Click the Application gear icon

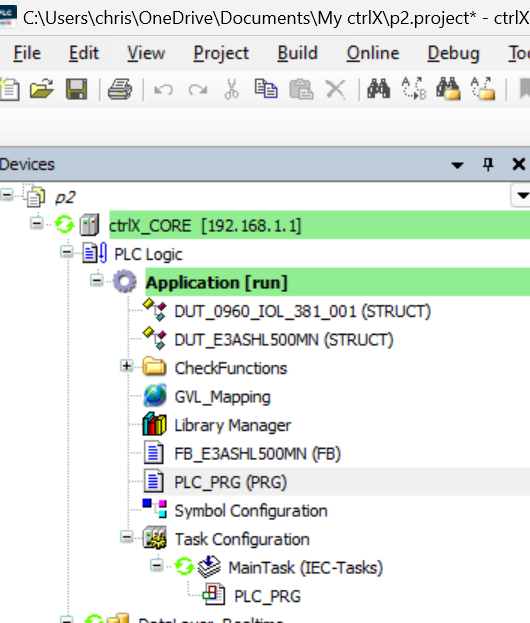point(125,282)
